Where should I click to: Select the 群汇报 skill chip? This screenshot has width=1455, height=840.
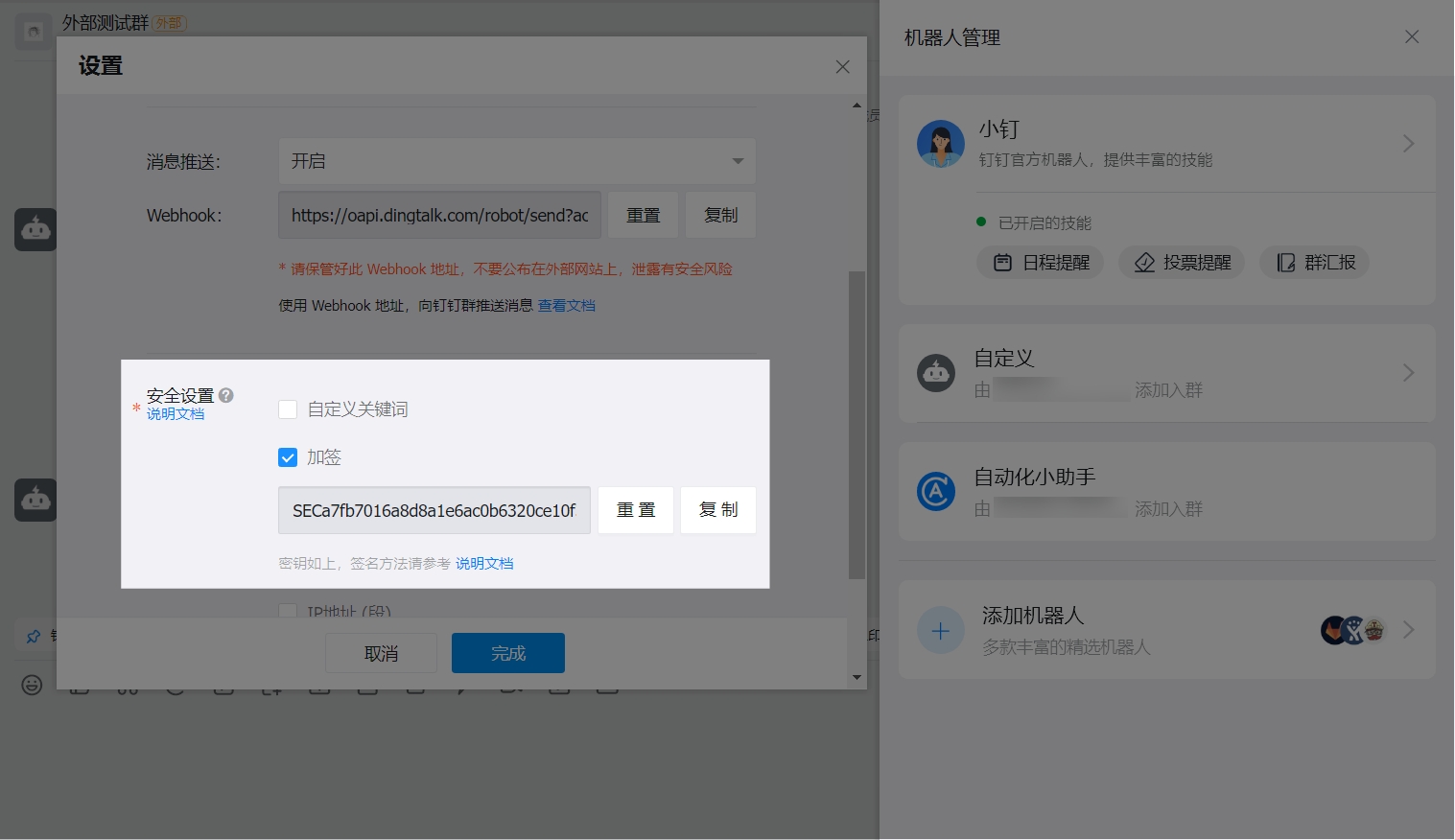point(1315,263)
